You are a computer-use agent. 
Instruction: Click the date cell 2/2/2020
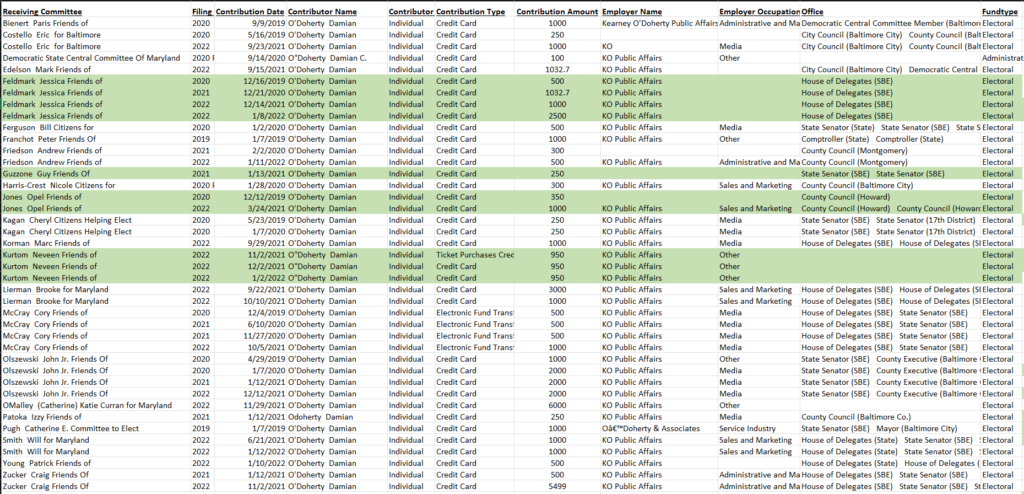click(269, 150)
